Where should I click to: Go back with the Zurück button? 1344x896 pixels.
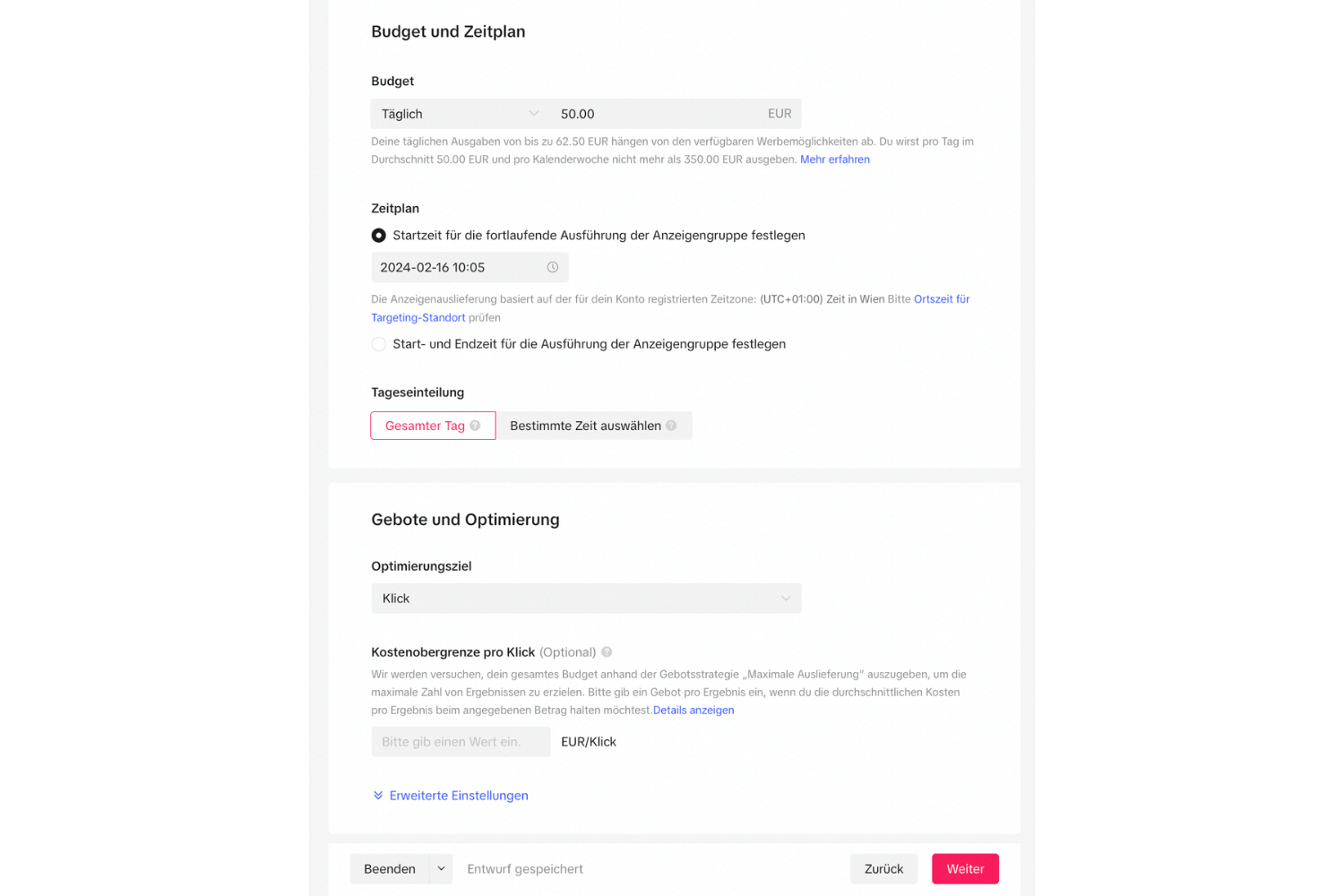(x=883, y=869)
